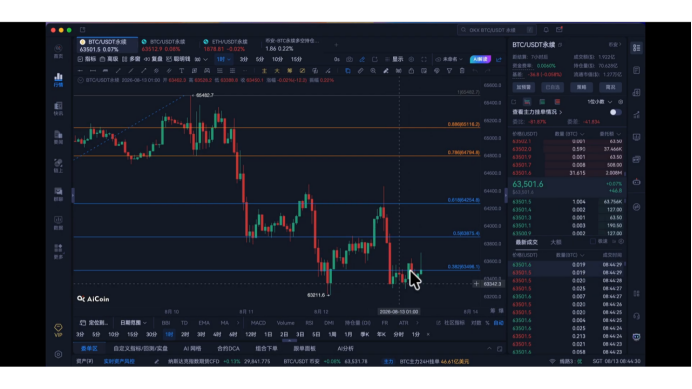Screen dimensions: 692x389
Task: Toggle the checkbox in 最新成交 header
Action: click(x=593, y=242)
